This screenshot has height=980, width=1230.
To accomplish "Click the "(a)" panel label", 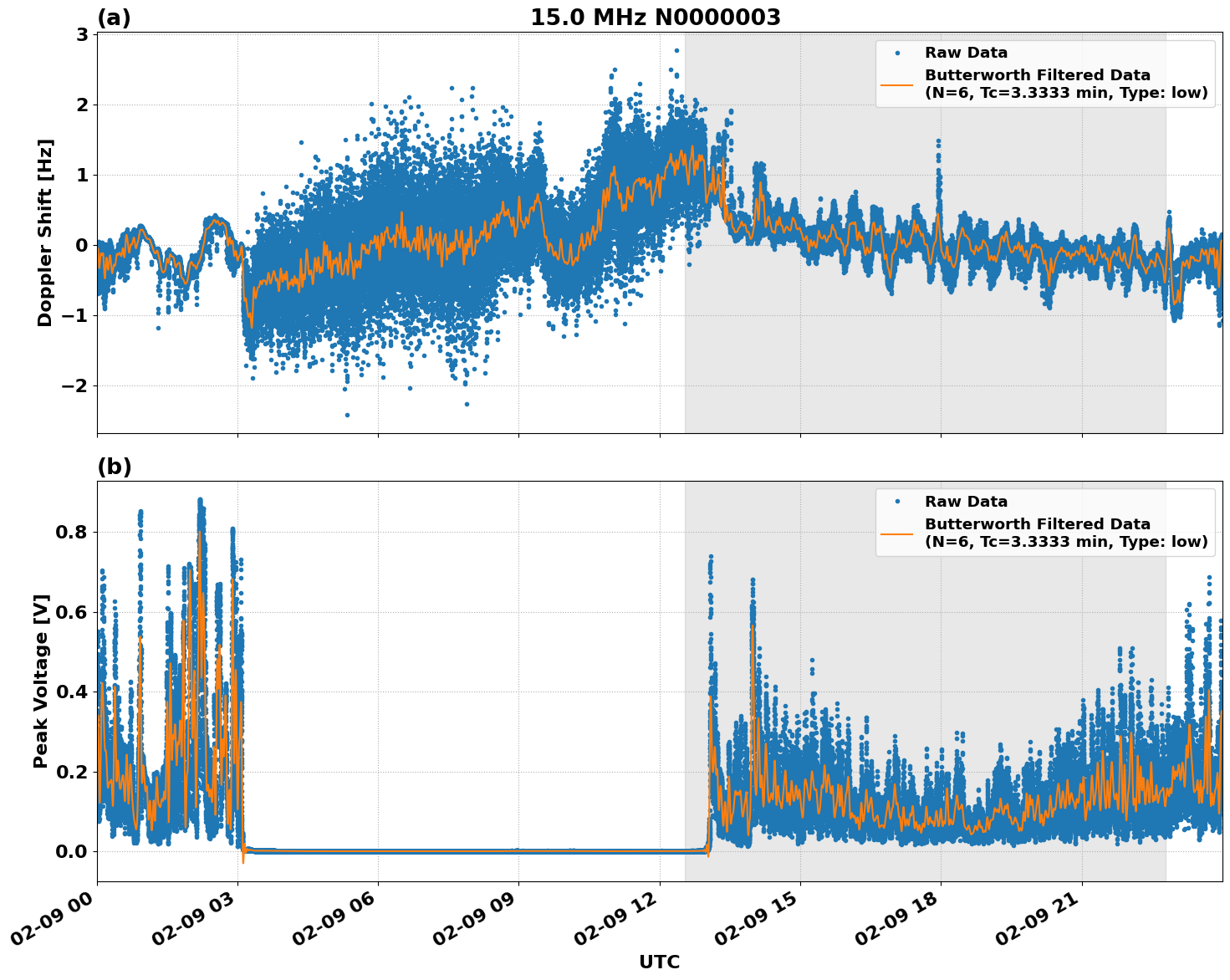I will 114,18.
